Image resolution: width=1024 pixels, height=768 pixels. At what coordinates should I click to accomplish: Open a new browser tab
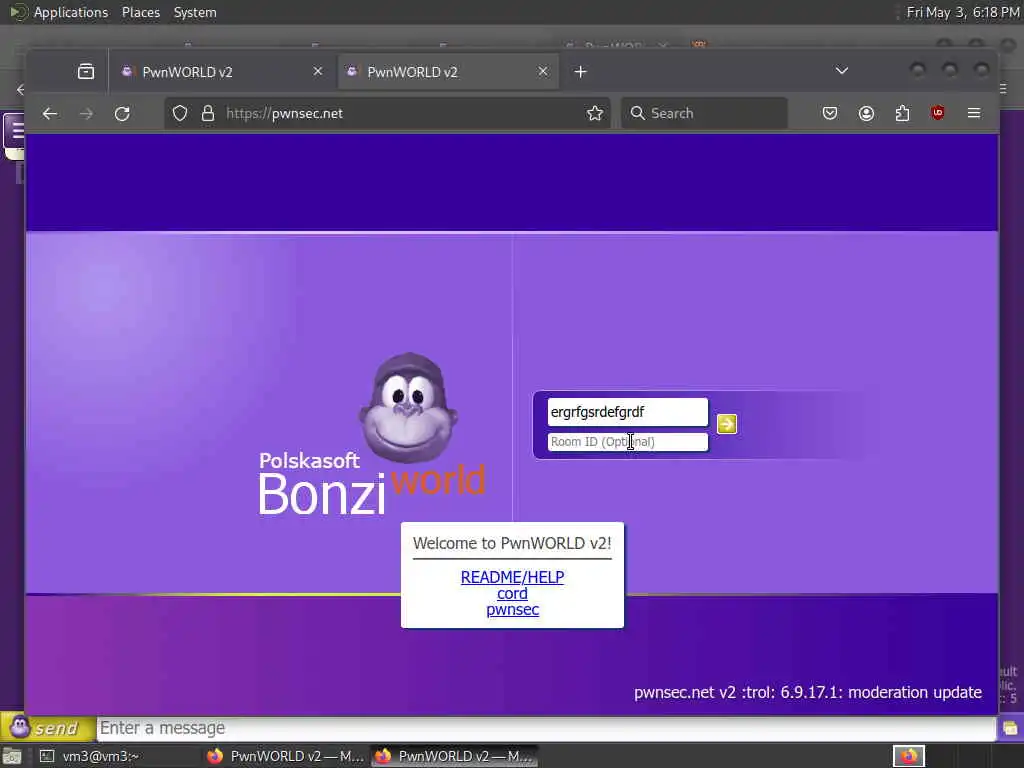(x=581, y=72)
